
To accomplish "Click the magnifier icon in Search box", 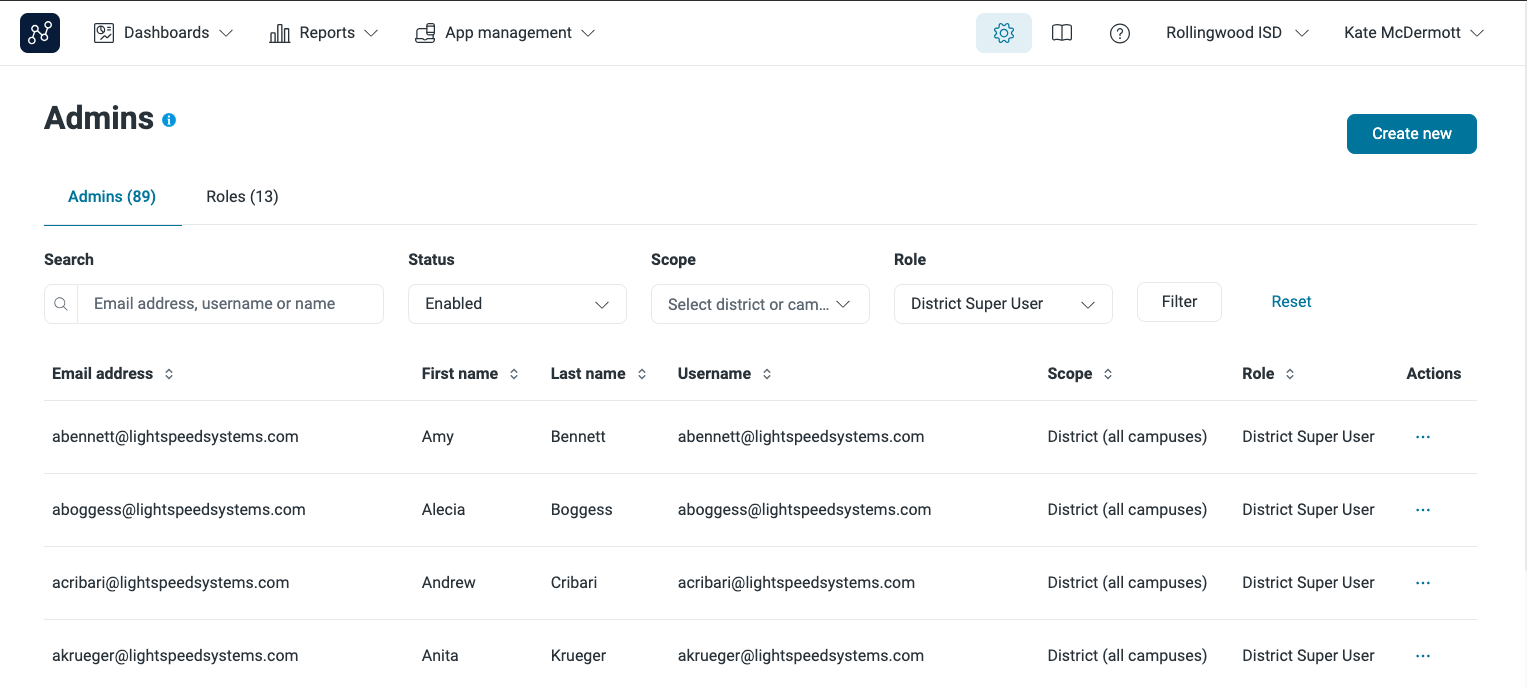I will 61,304.
